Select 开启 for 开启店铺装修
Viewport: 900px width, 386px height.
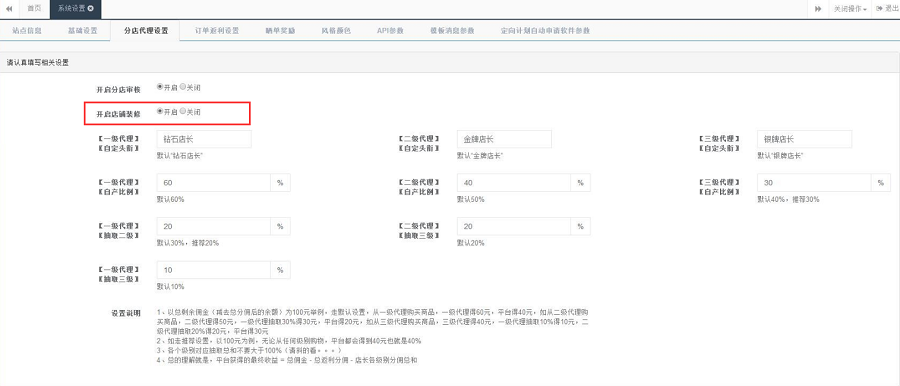[160, 112]
